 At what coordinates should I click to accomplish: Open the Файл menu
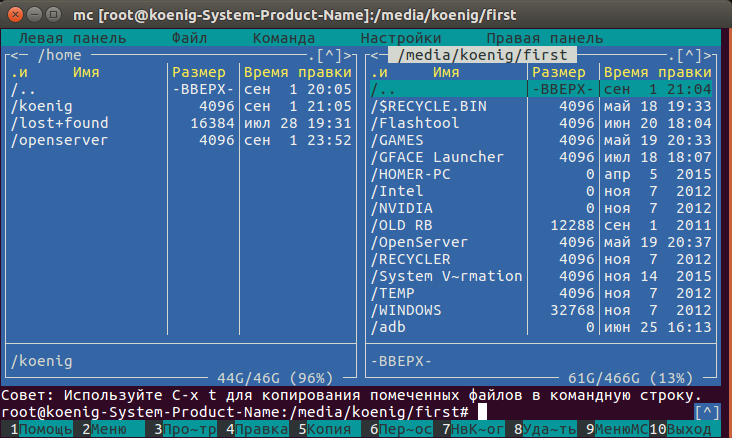click(x=189, y=38)
